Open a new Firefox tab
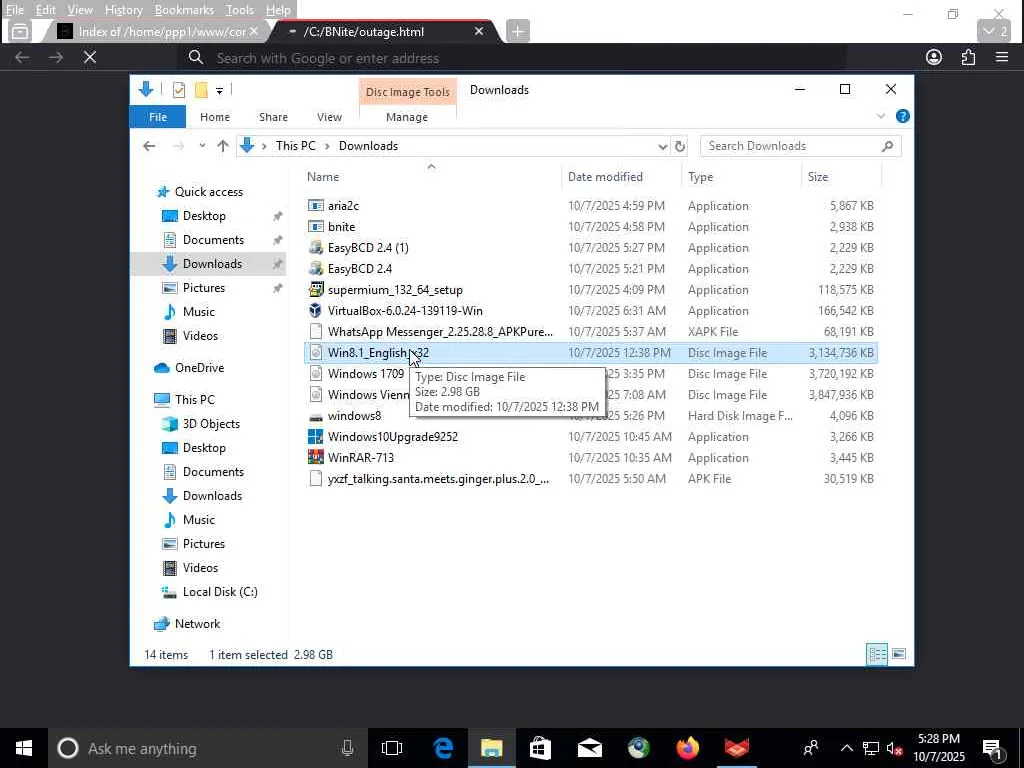1024x768 pixels. point(517,31)
